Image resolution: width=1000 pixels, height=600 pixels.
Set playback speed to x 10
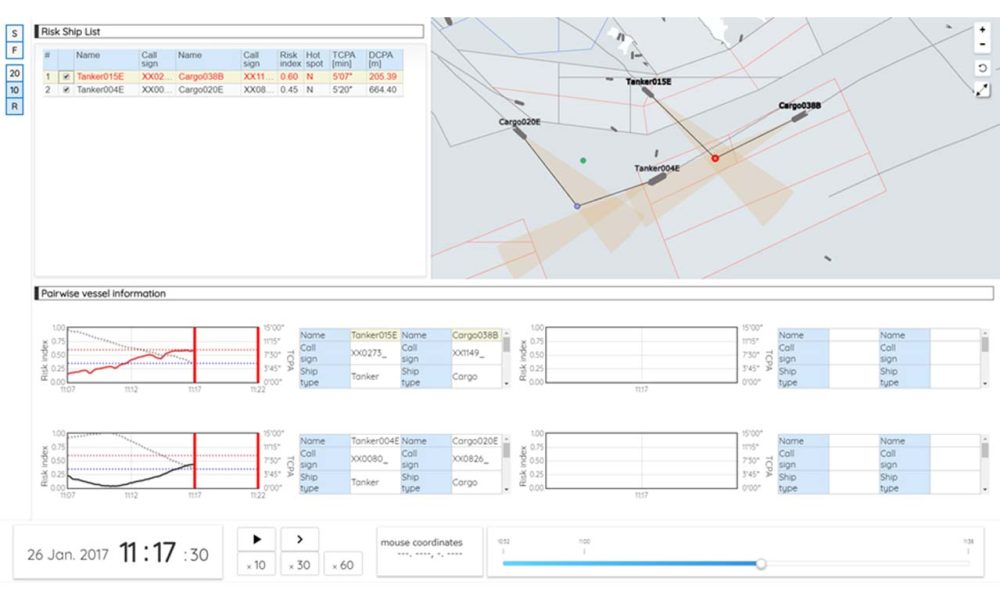pos(256,565)
